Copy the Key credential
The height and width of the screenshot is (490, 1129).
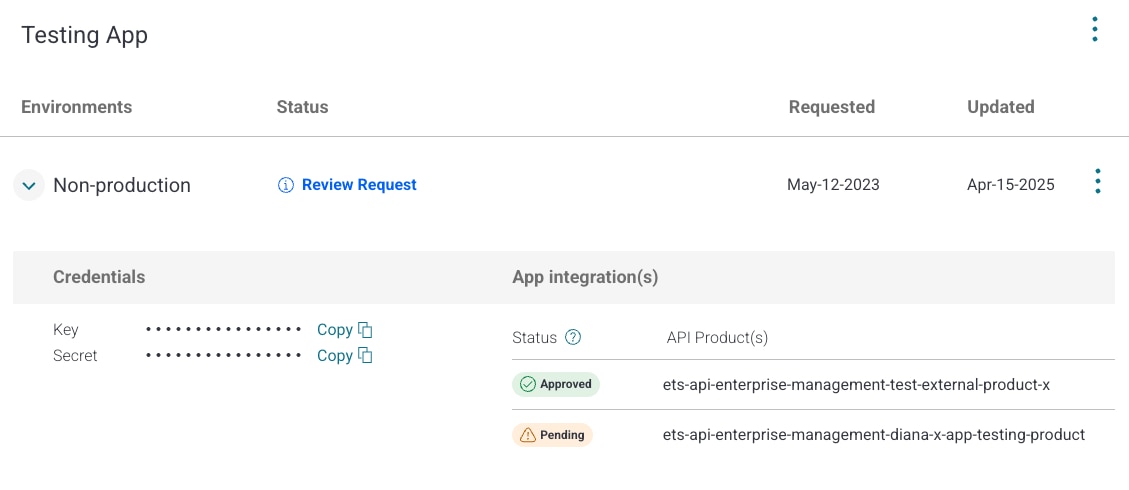(x=335, y=330)
